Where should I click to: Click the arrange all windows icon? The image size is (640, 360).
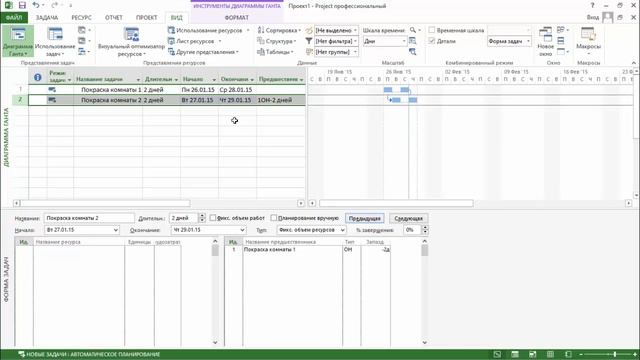561,30
